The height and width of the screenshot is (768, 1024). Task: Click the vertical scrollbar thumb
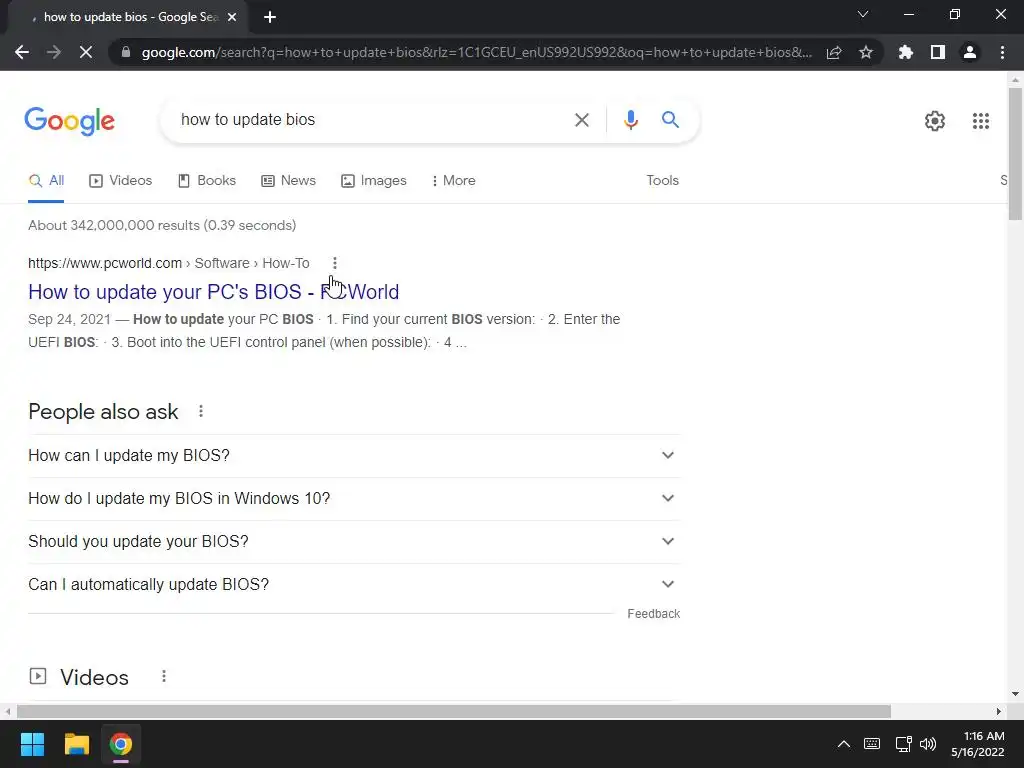[x=1015, y=154]
